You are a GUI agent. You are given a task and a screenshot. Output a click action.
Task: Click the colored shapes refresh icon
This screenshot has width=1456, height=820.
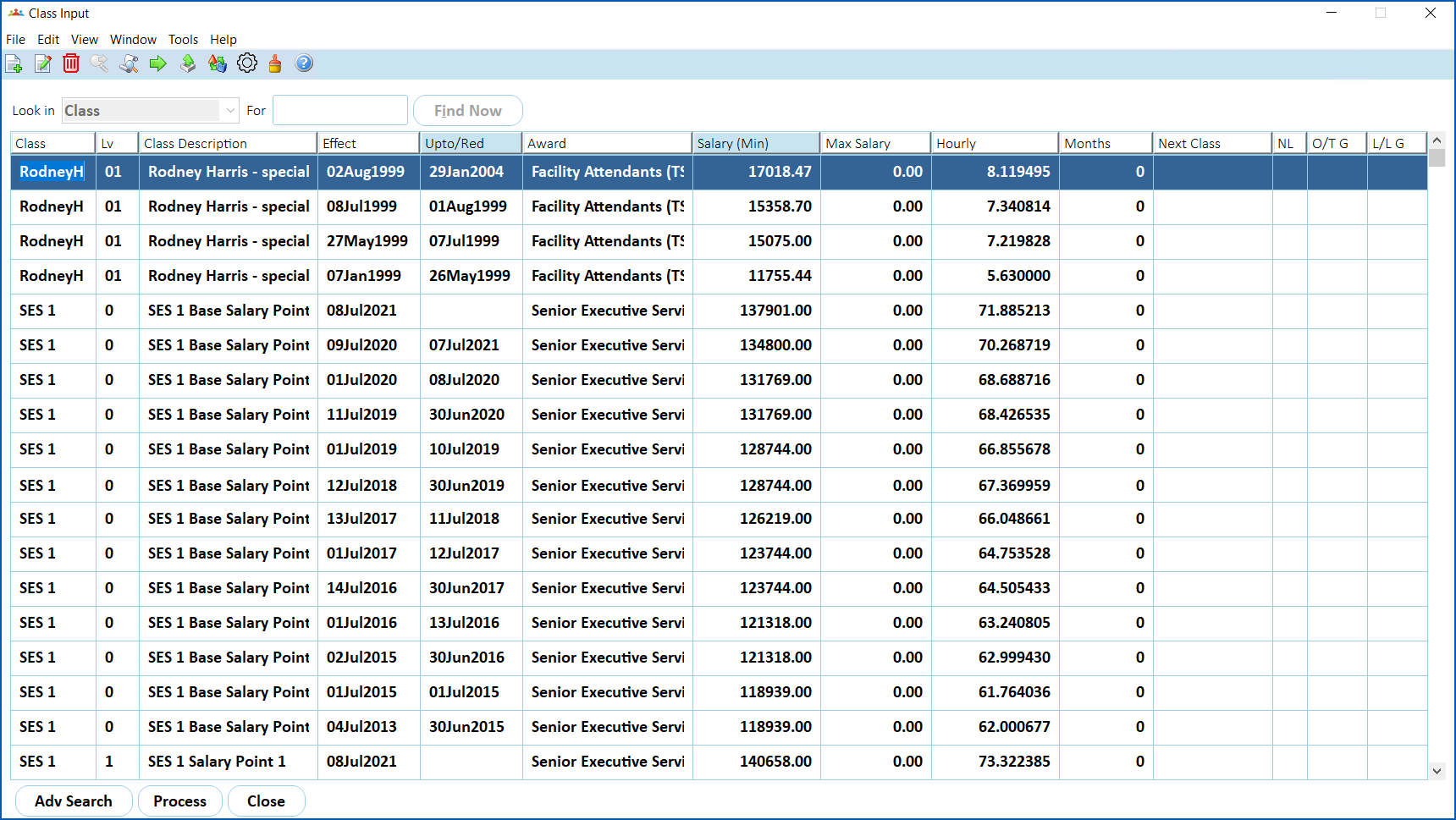(218, 63)
